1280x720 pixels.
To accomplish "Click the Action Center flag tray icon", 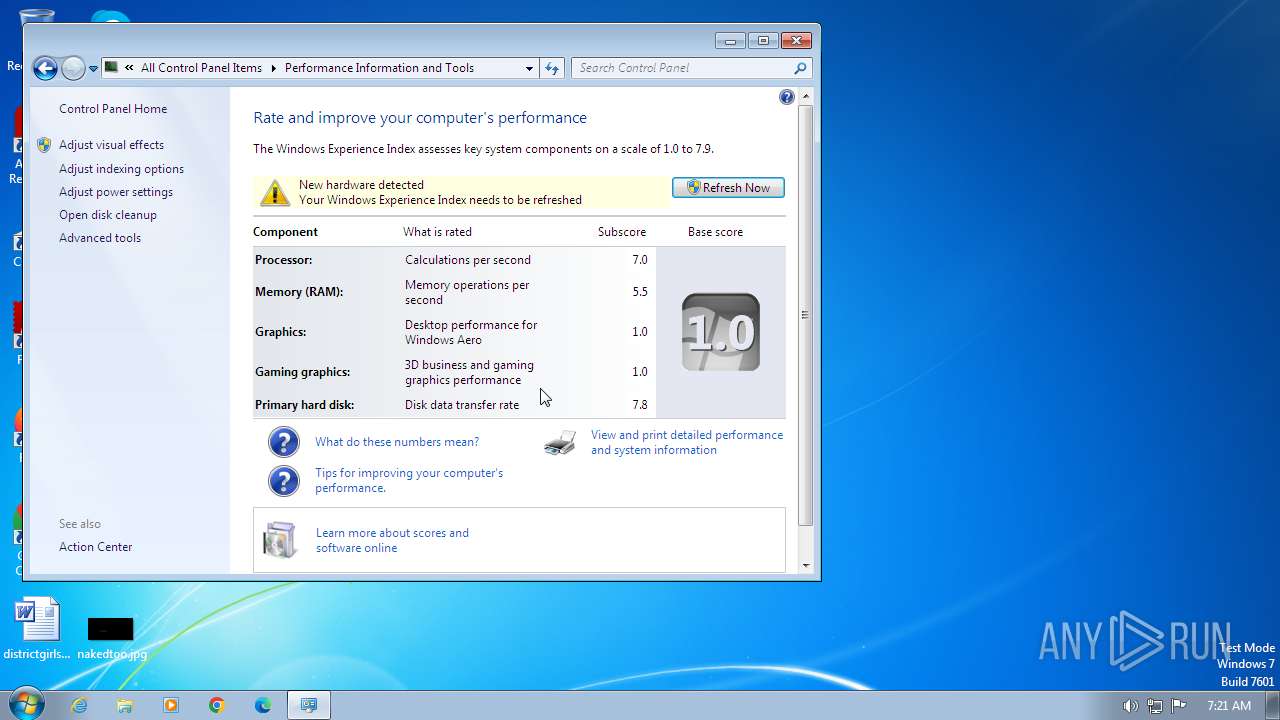I will [x=1179, y=706].
